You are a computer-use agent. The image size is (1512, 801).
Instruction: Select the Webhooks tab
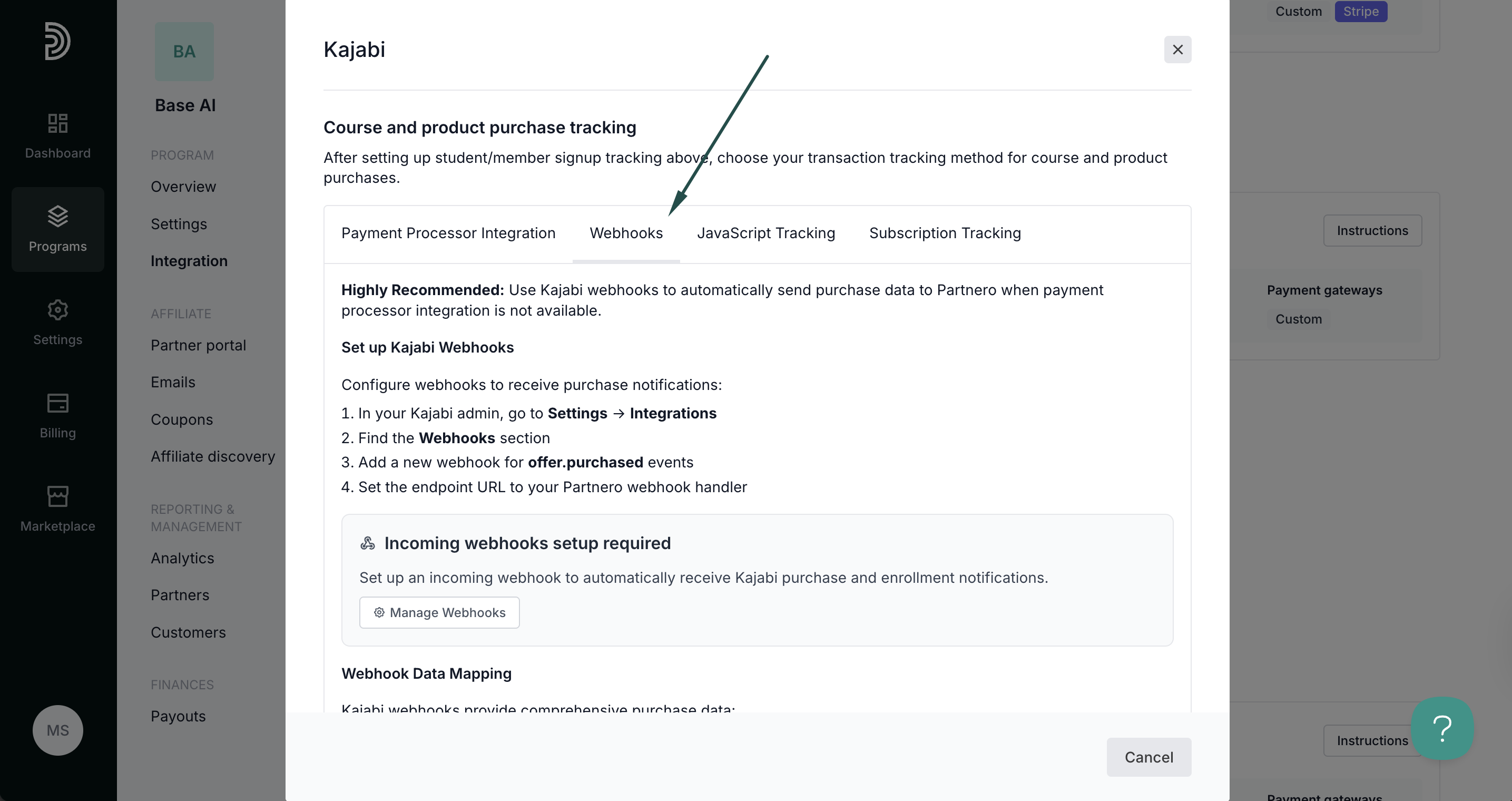point(626,233)
